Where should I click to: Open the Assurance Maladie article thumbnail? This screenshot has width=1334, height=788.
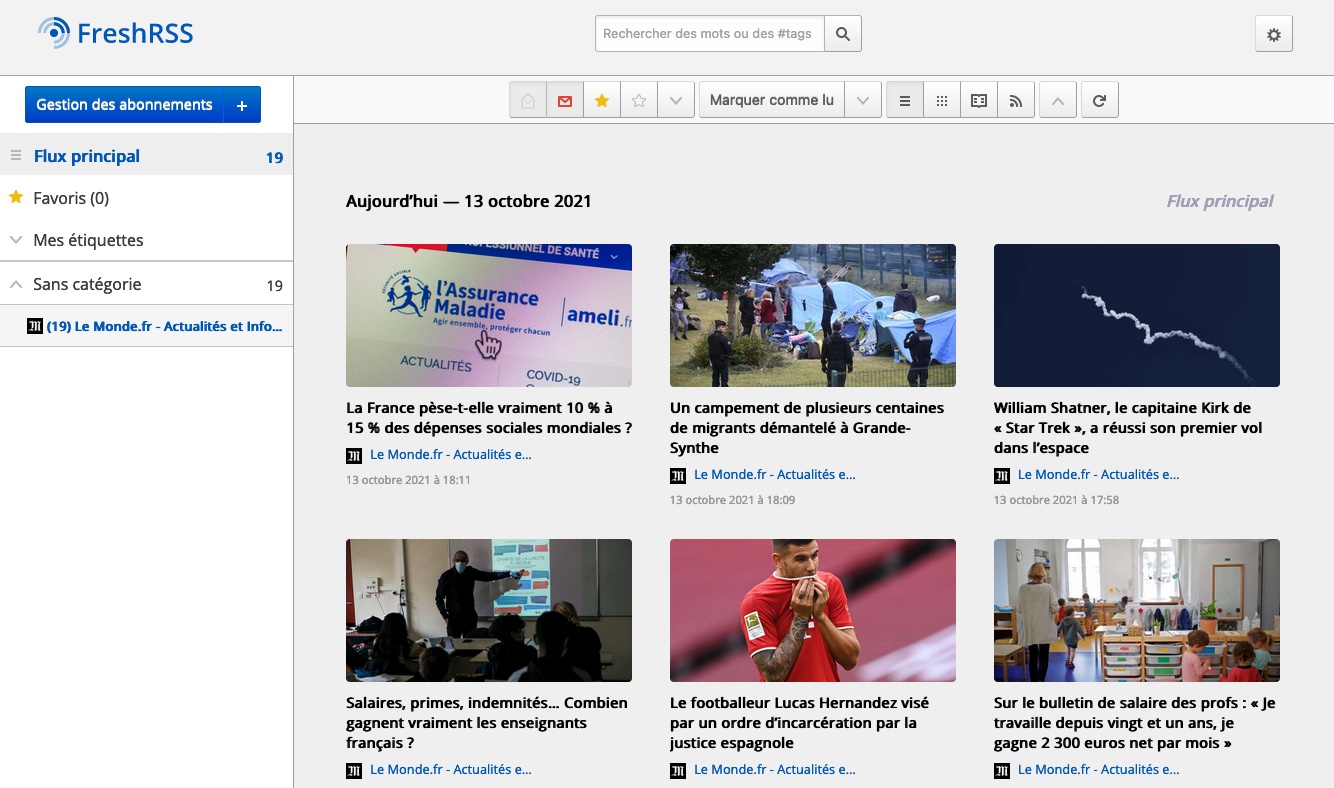489,315
